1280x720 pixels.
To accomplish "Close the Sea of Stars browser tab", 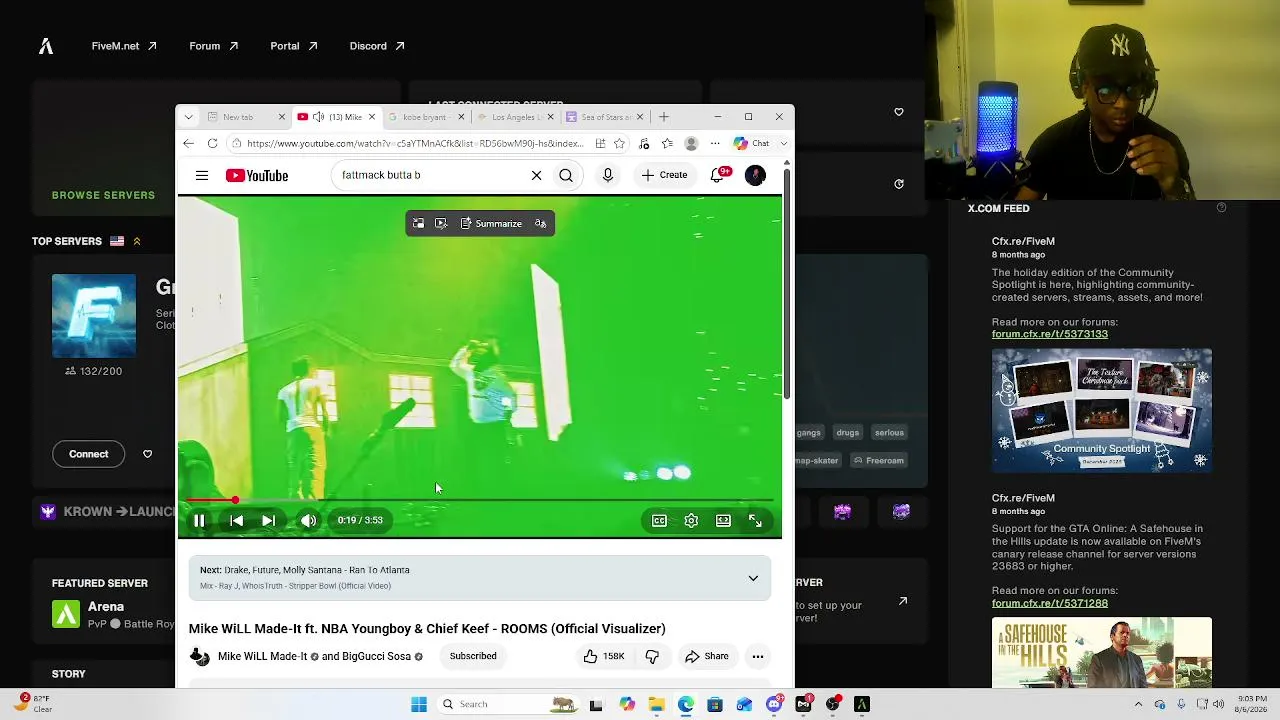I will 640,117.
